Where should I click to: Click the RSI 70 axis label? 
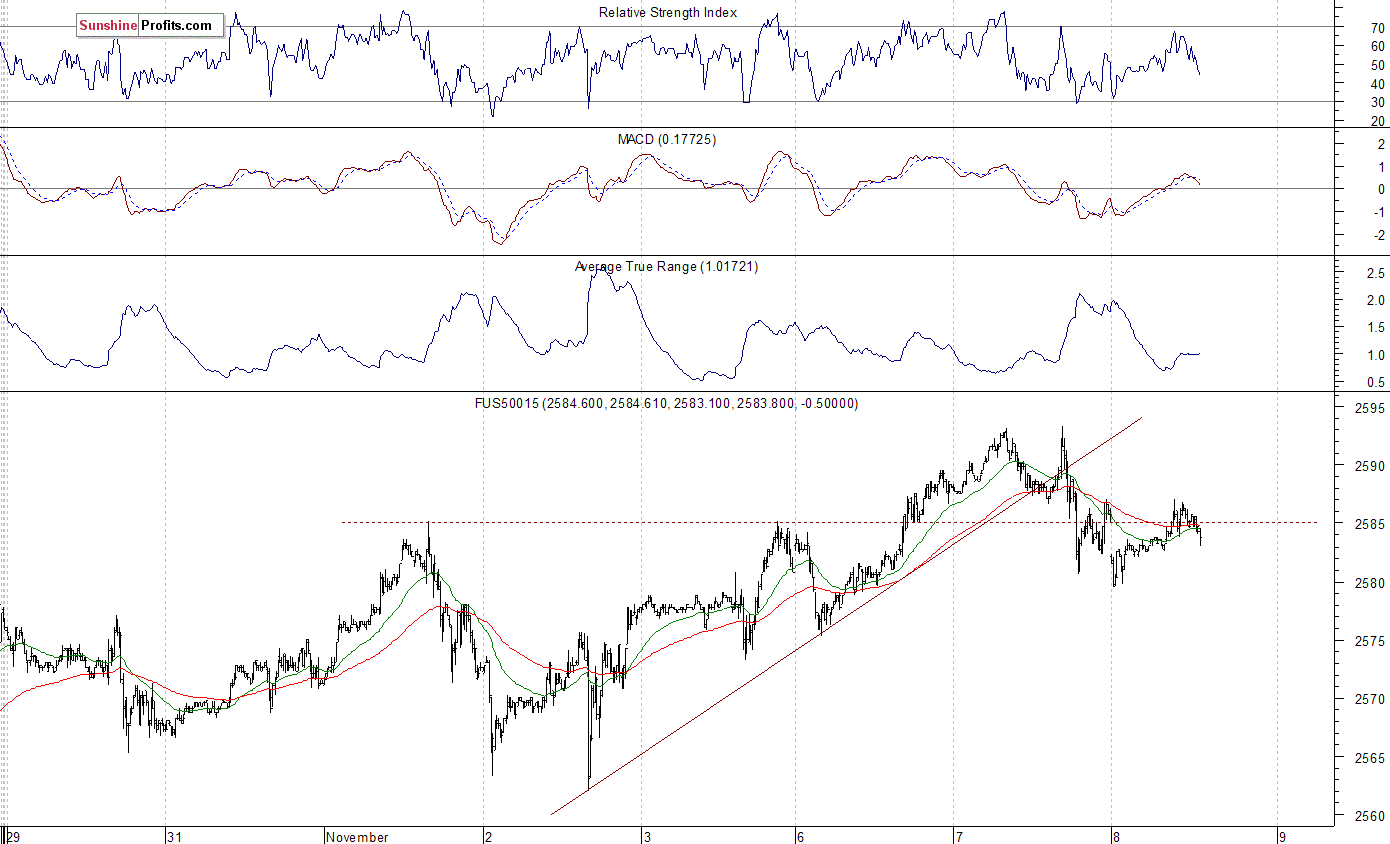[1377, 28]
